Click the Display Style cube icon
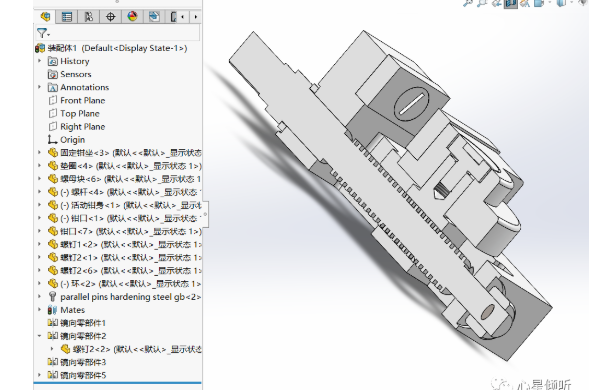This screenshot has width=613, height=390. point(561,3)
